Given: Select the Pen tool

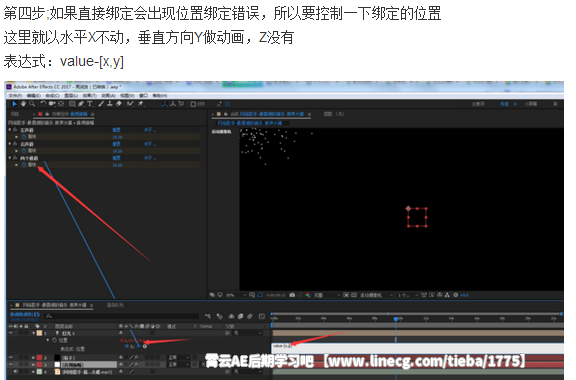Looking at the screenshot, I should 81,104.
